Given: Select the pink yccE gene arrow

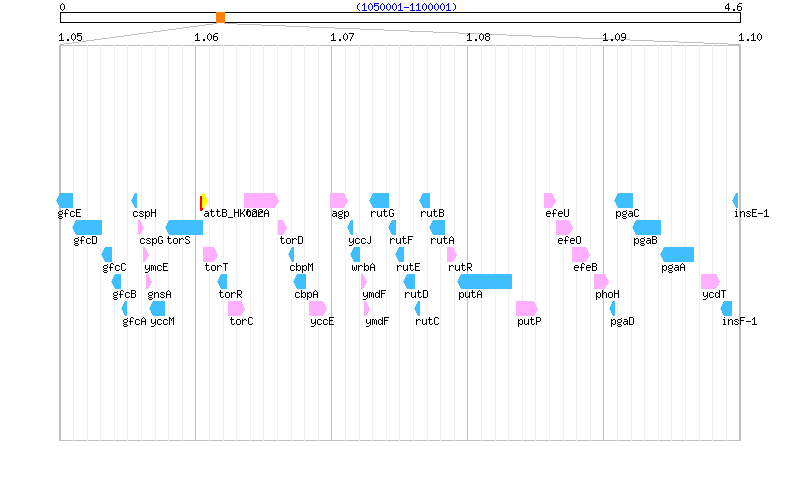Looking at the screenshot, I should pos(318,308).
